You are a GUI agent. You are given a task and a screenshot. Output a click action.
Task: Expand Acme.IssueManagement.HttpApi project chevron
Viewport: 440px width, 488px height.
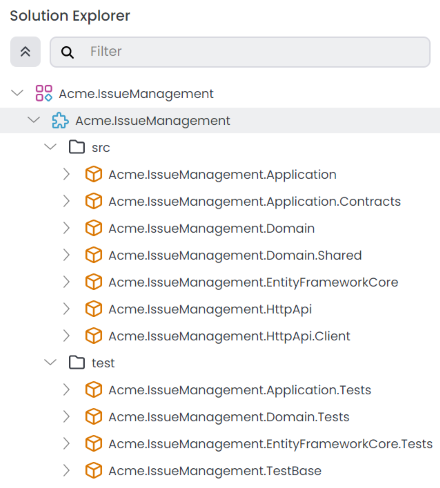(66, 309)
